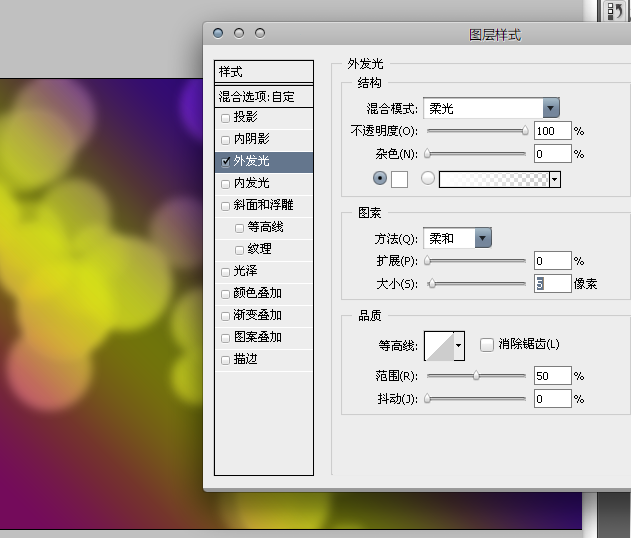Expand the 等高线 contour picker arrow
This screenshot has width=631, height=538.
[459, 346]
